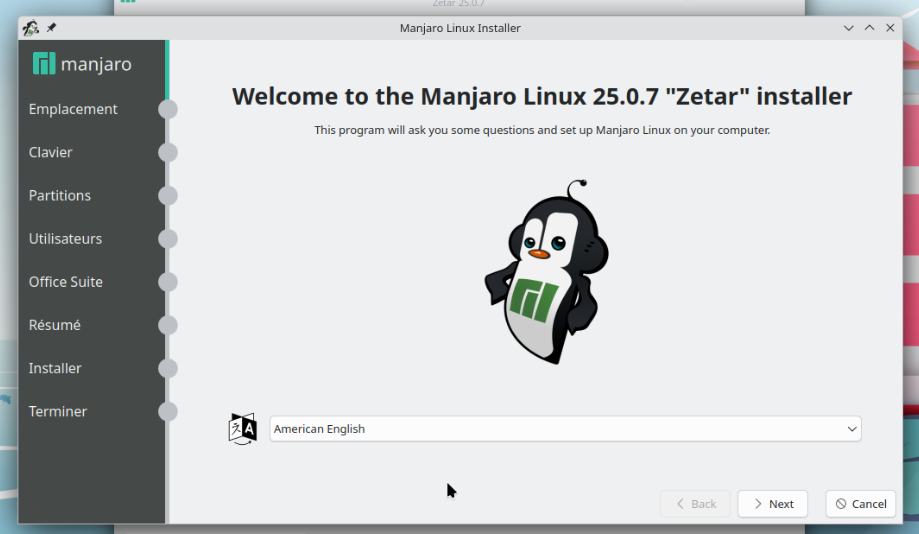Click the Manjaro logo in the sidebar

tap(82, 63)
